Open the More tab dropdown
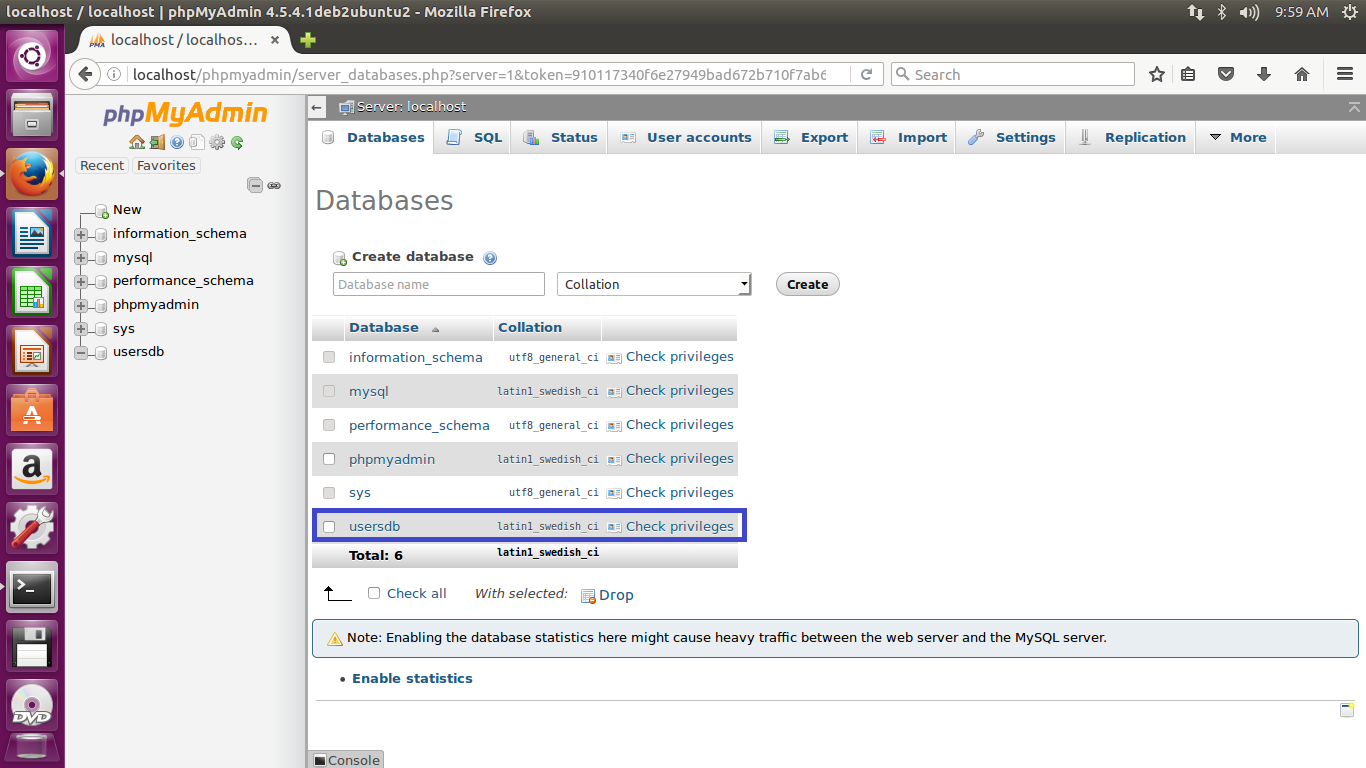The width and height of the screenshot is (1366, 768). pos(1237,137)
